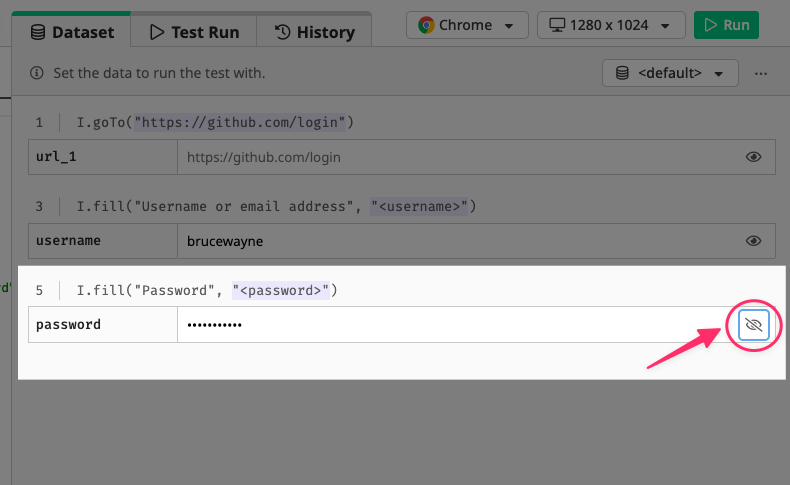Screen dimensions: 790x485
Task: Click the "Set the data to run the test with." text
Action: pyautogui.click(x=159, y=73)
